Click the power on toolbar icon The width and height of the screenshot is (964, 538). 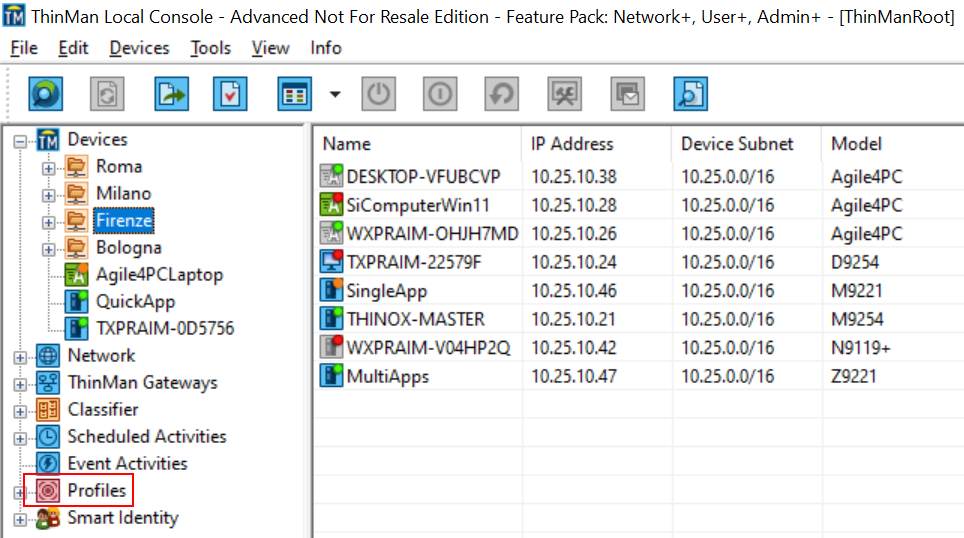[x=440, y=94]
